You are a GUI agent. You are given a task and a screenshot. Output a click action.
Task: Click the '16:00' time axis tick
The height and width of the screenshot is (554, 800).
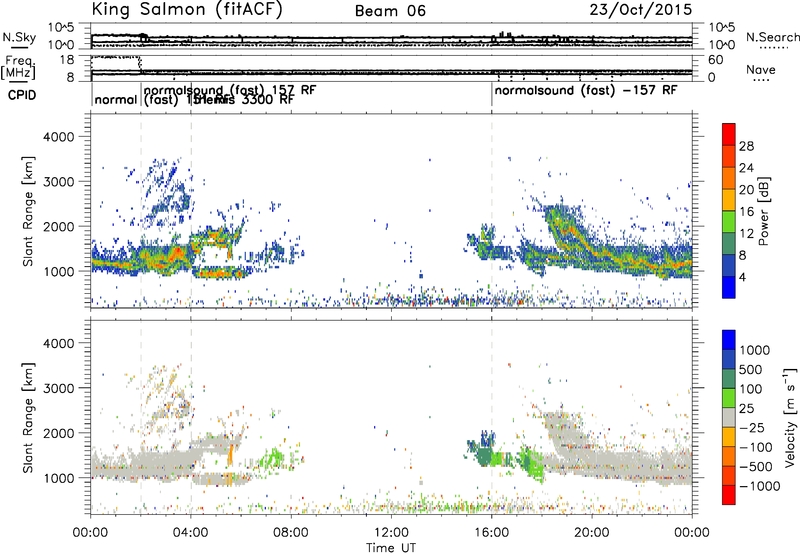coord(491,533)
